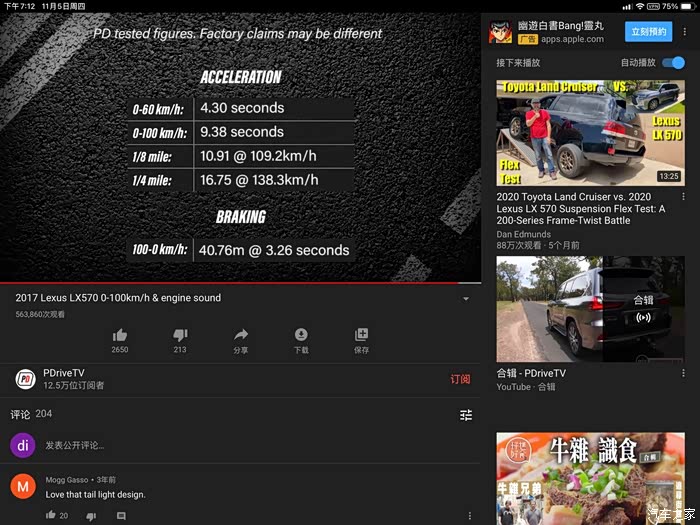Dislike the video with 213 dislikes
700x525 pixels.
(x=180, y=335)
